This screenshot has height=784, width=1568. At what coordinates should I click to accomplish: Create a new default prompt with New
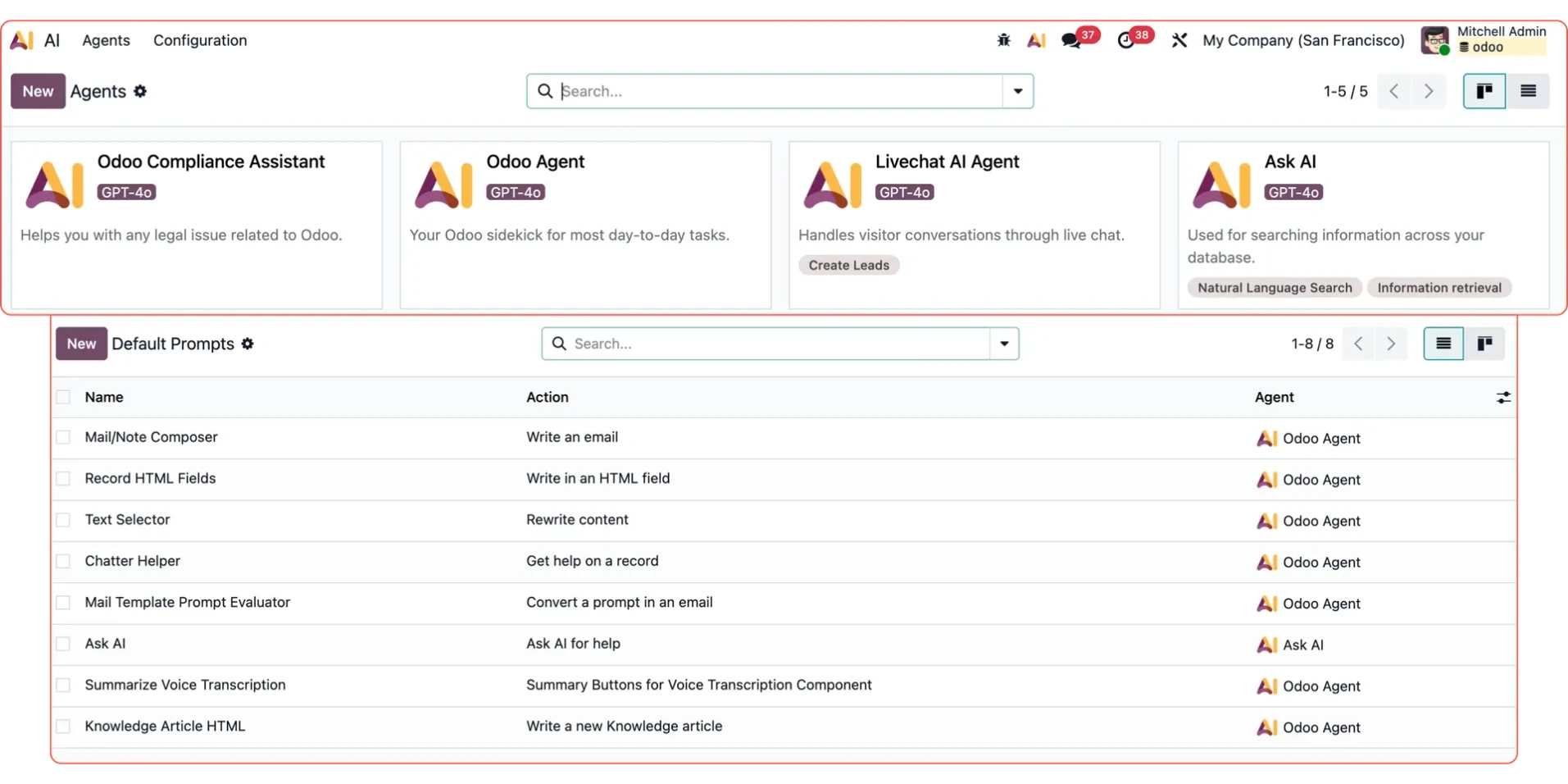tap(81, 344)
